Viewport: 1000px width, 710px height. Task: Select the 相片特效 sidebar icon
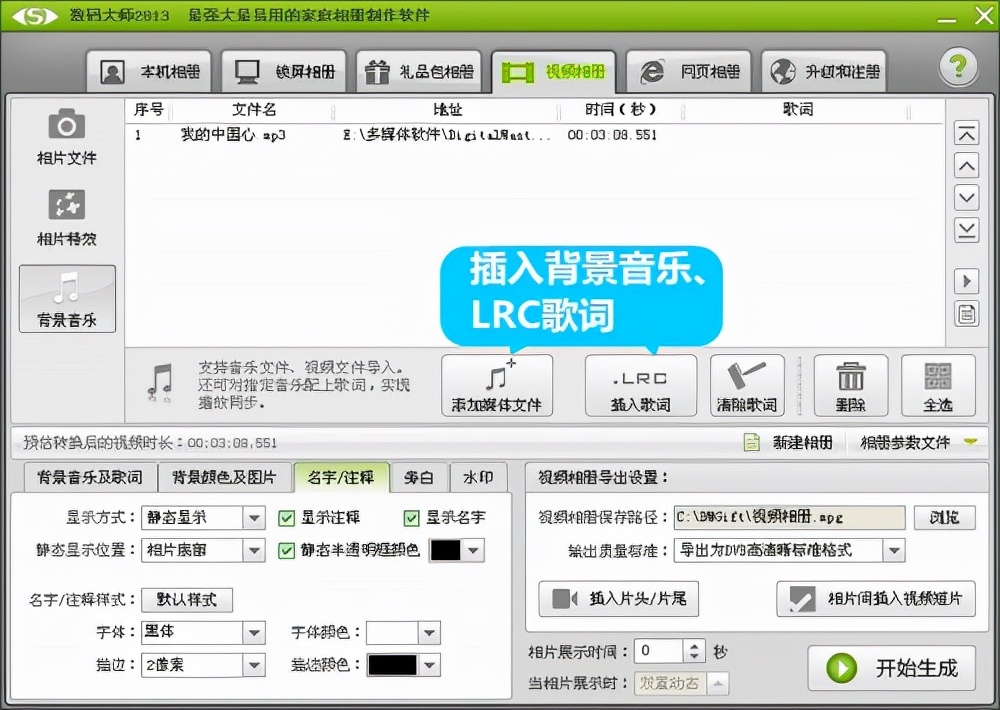(65, 215)
